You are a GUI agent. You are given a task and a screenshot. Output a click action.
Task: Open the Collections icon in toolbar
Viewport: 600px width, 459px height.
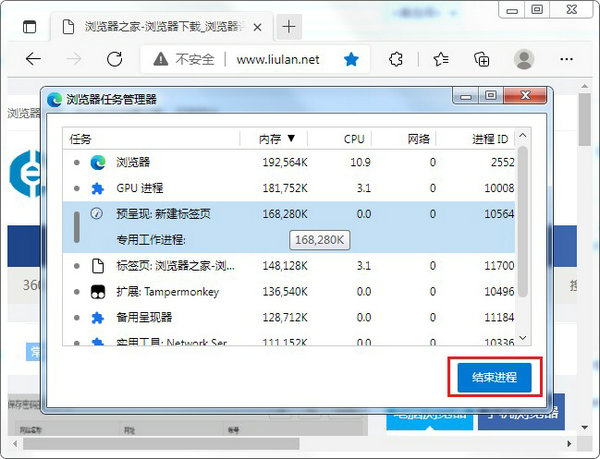(481, 59)
